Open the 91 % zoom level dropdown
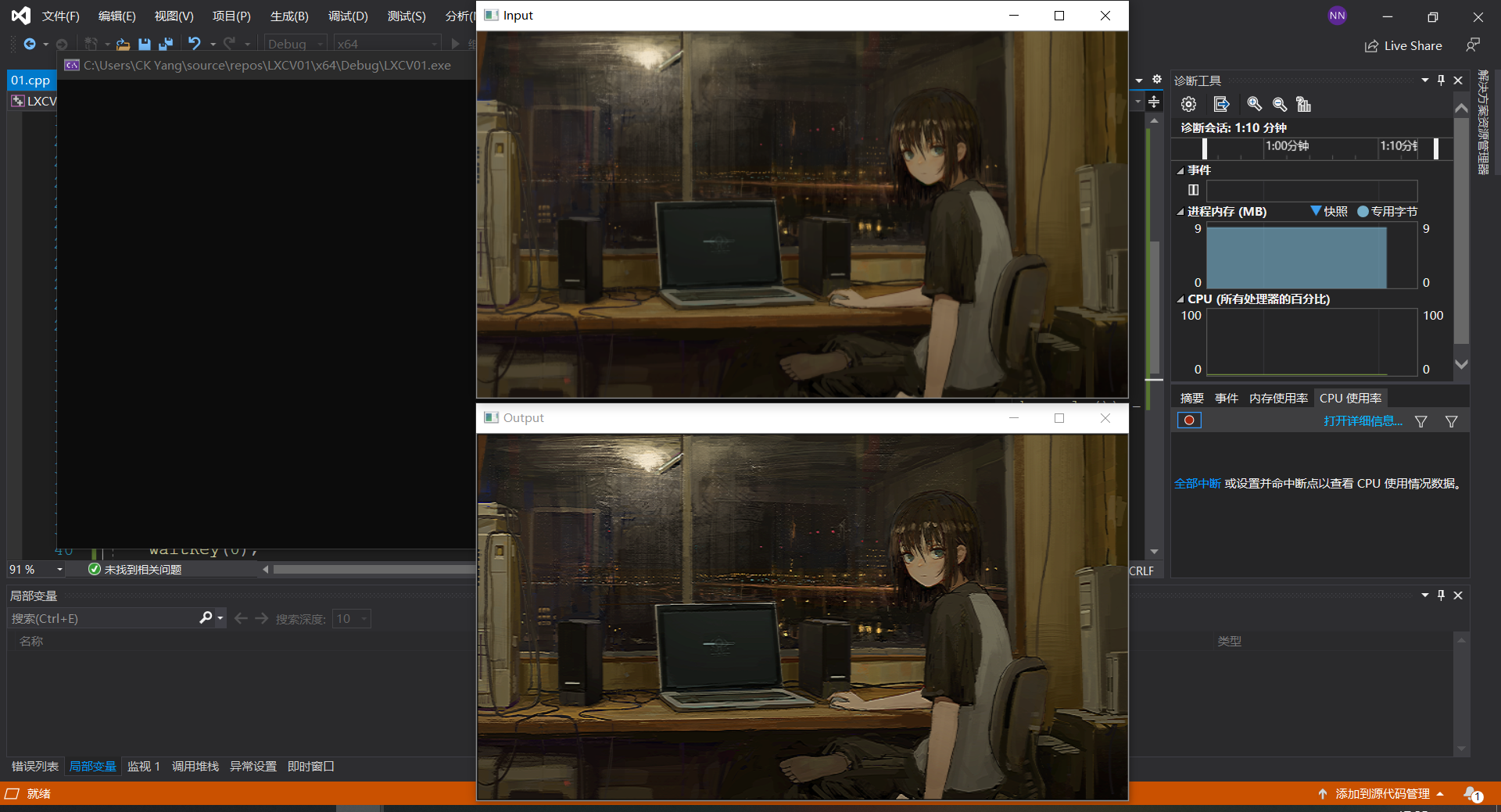This screenshot has height=812, width=1501. (59, 569)
